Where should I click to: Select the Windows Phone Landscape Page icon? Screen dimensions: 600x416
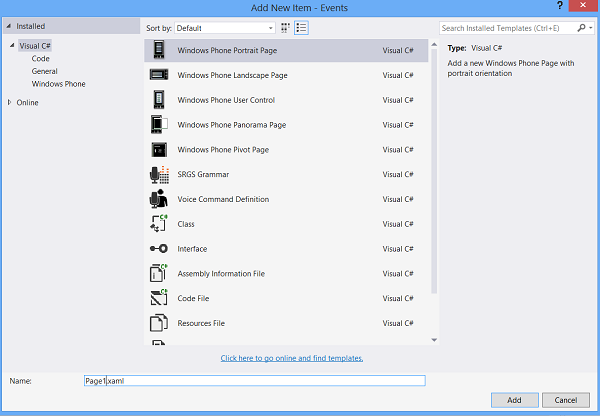[159, 75]
